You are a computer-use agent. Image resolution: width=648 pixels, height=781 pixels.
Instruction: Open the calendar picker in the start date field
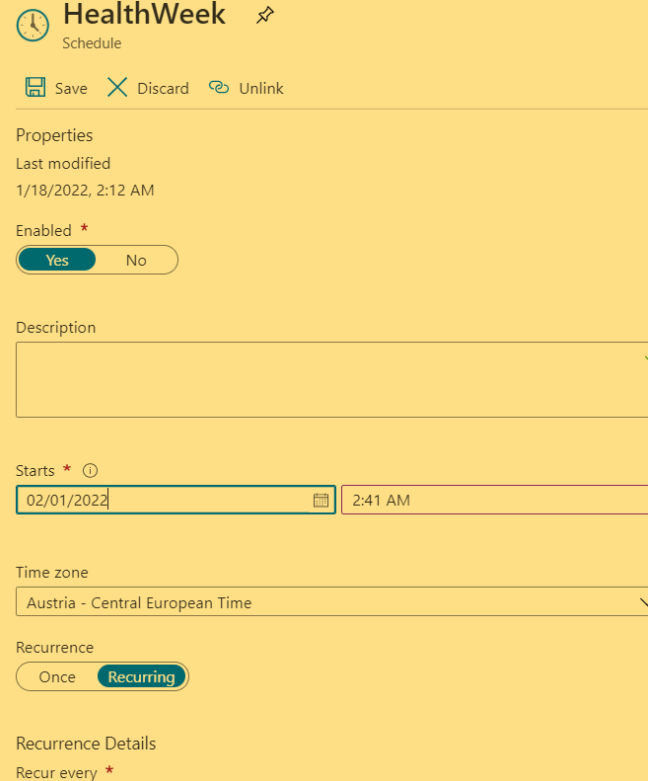click(x=321, y=500)
